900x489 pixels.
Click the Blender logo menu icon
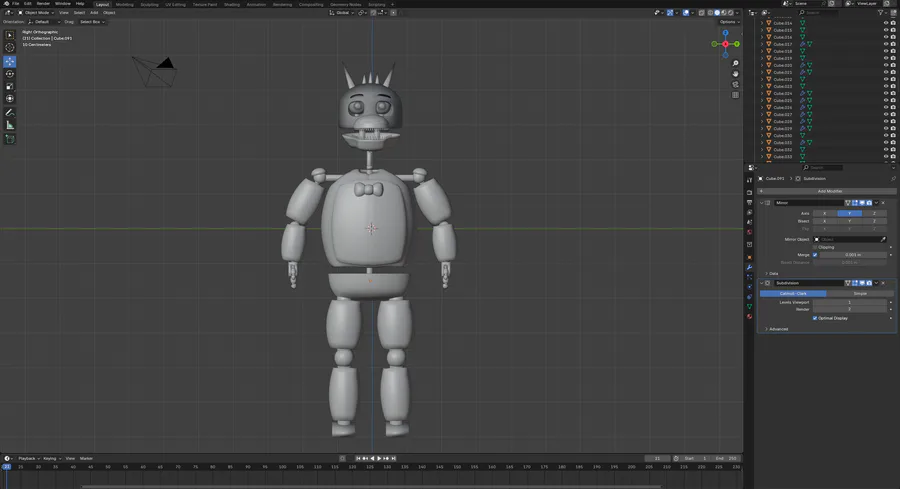pyautogui.click(x=7, y=3)
